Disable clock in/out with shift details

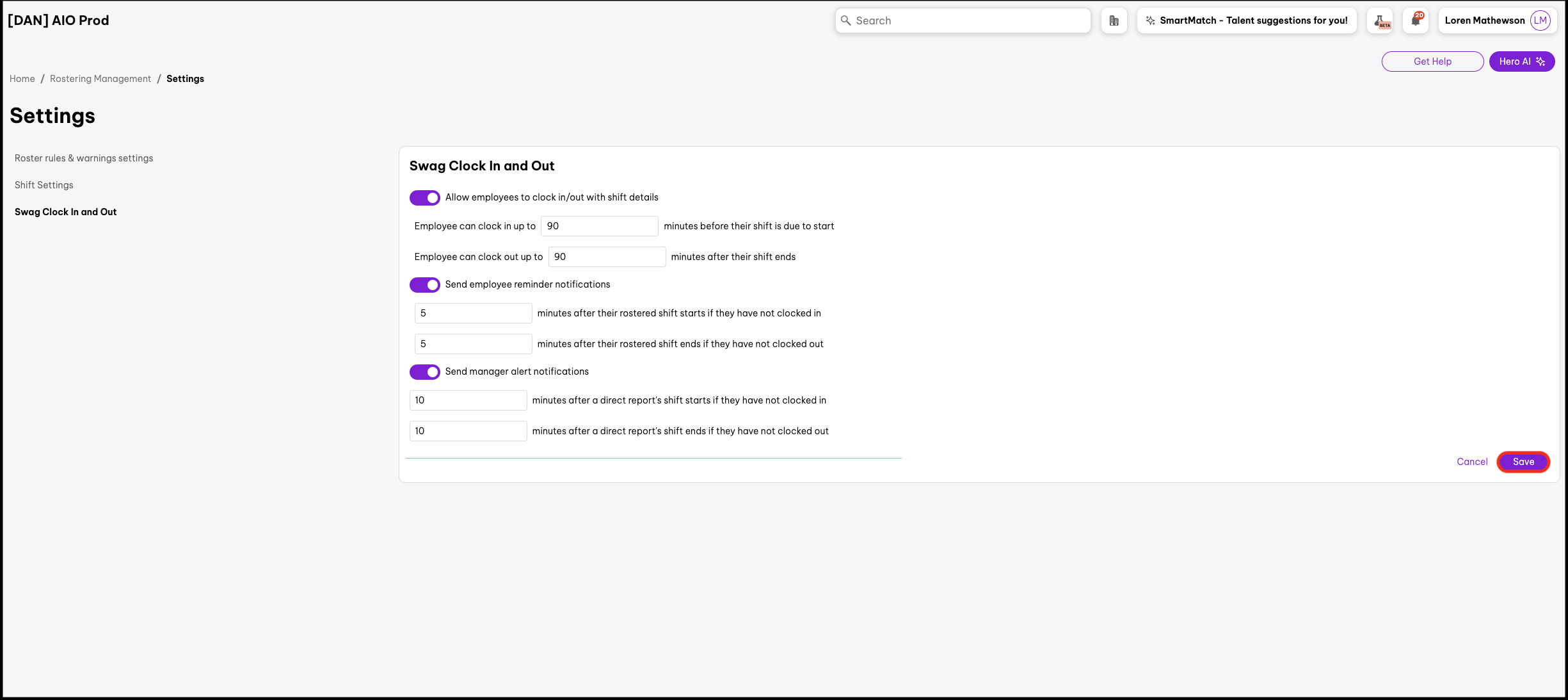(x=424, y=198)
